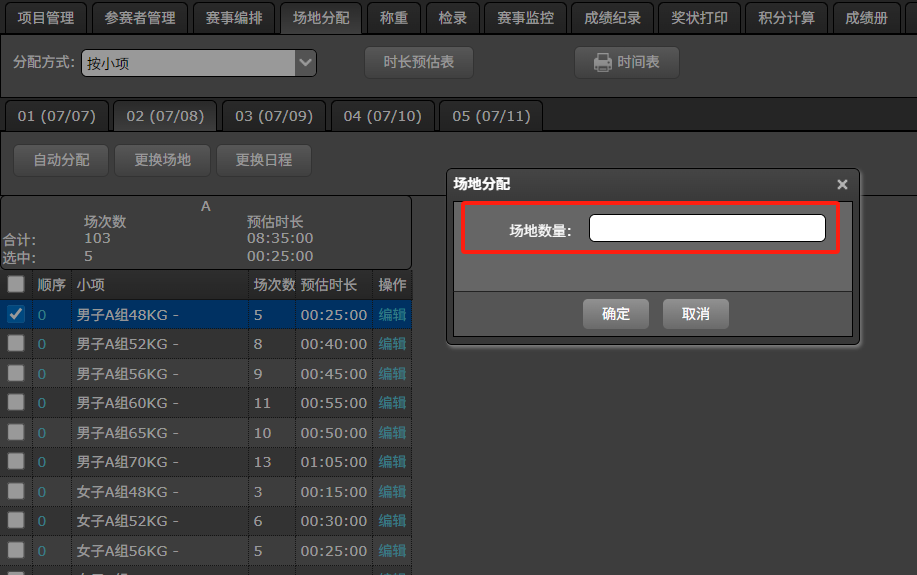Click the 确定 button in dialog
The image size is (917, 575).
[x=616, y=314]
